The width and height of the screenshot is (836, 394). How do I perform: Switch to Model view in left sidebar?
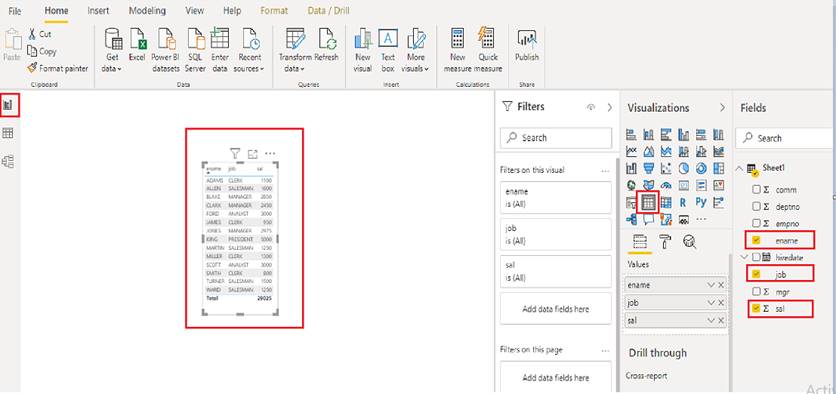pyautogui.click(x=8, y=162)
